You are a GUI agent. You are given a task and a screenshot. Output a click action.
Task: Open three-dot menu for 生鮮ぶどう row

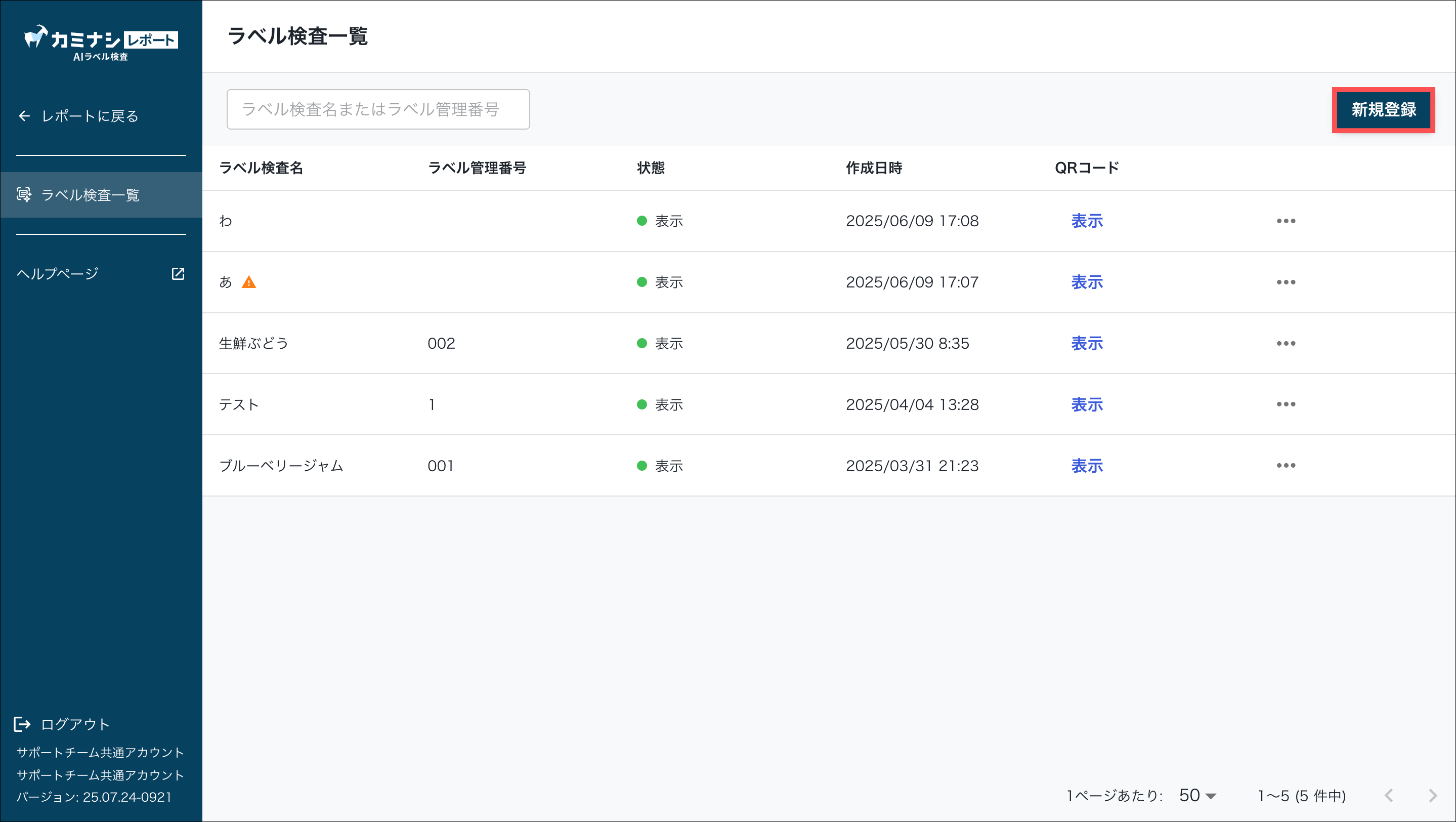(x=1286, y=343)
